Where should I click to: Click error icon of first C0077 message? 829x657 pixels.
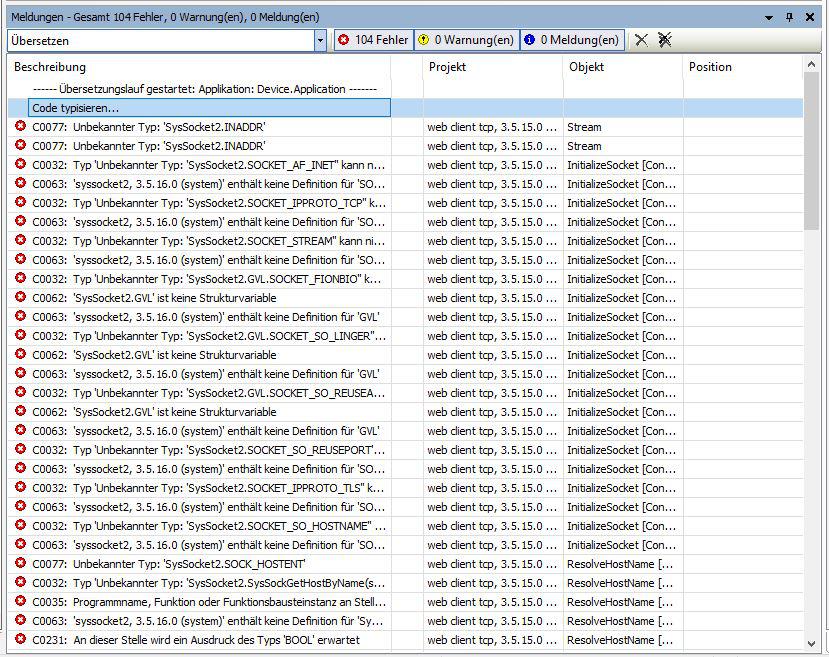coord(20,127)
